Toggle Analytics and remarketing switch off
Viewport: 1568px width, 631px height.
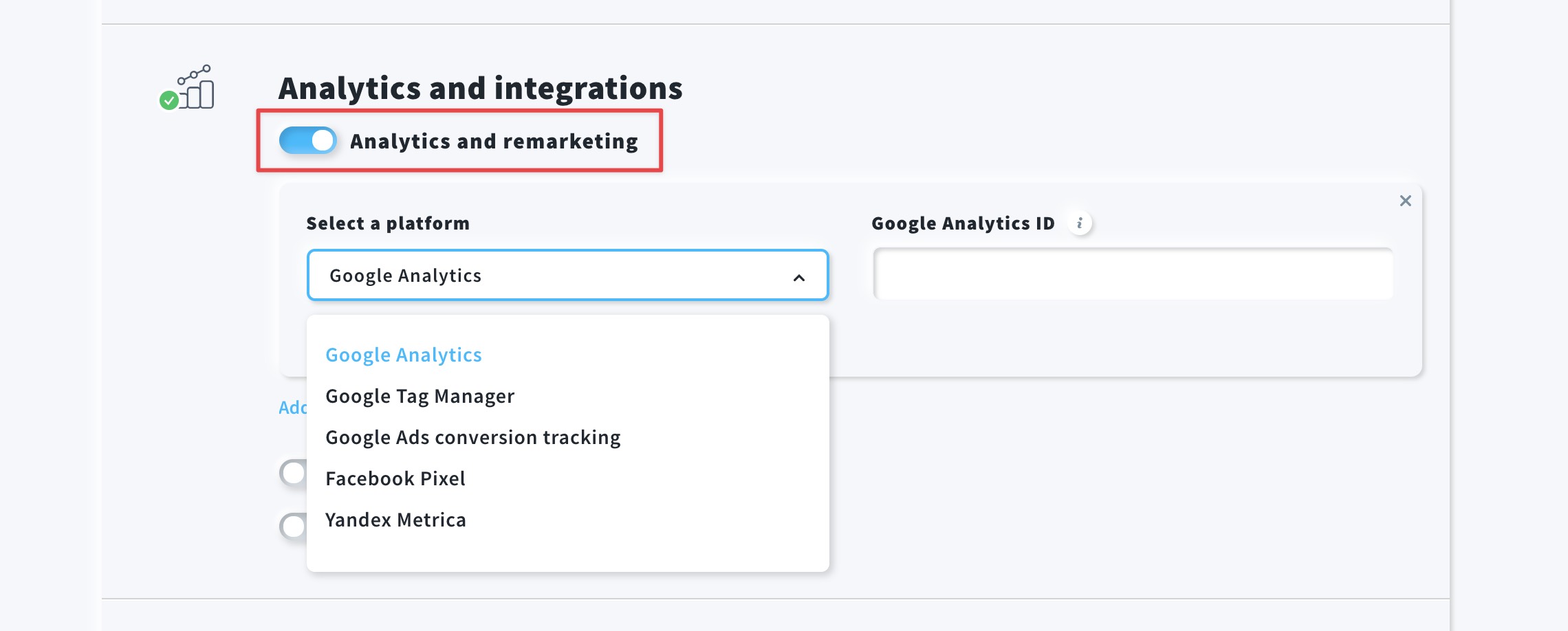pos(307,140)
